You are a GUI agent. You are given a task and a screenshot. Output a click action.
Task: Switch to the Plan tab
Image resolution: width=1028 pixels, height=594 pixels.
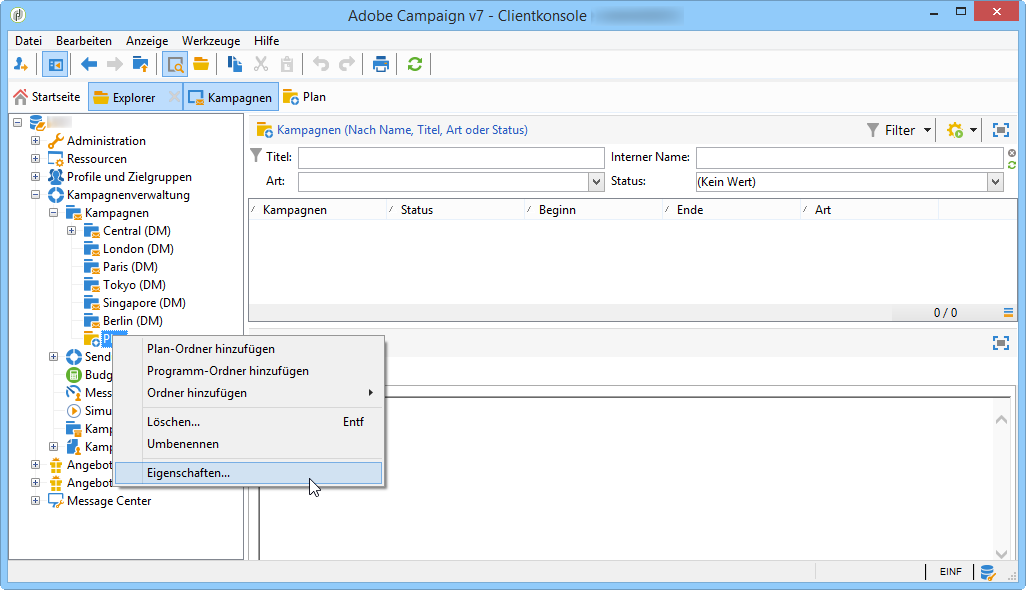tap(304, 97)
